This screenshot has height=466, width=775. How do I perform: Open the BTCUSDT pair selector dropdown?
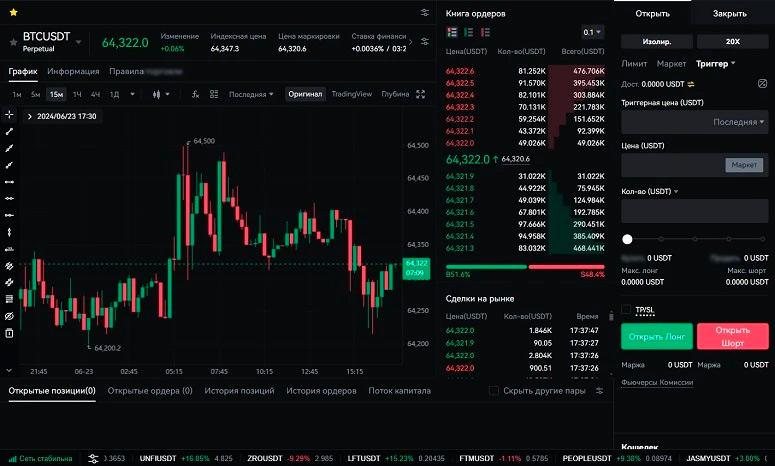78,37
